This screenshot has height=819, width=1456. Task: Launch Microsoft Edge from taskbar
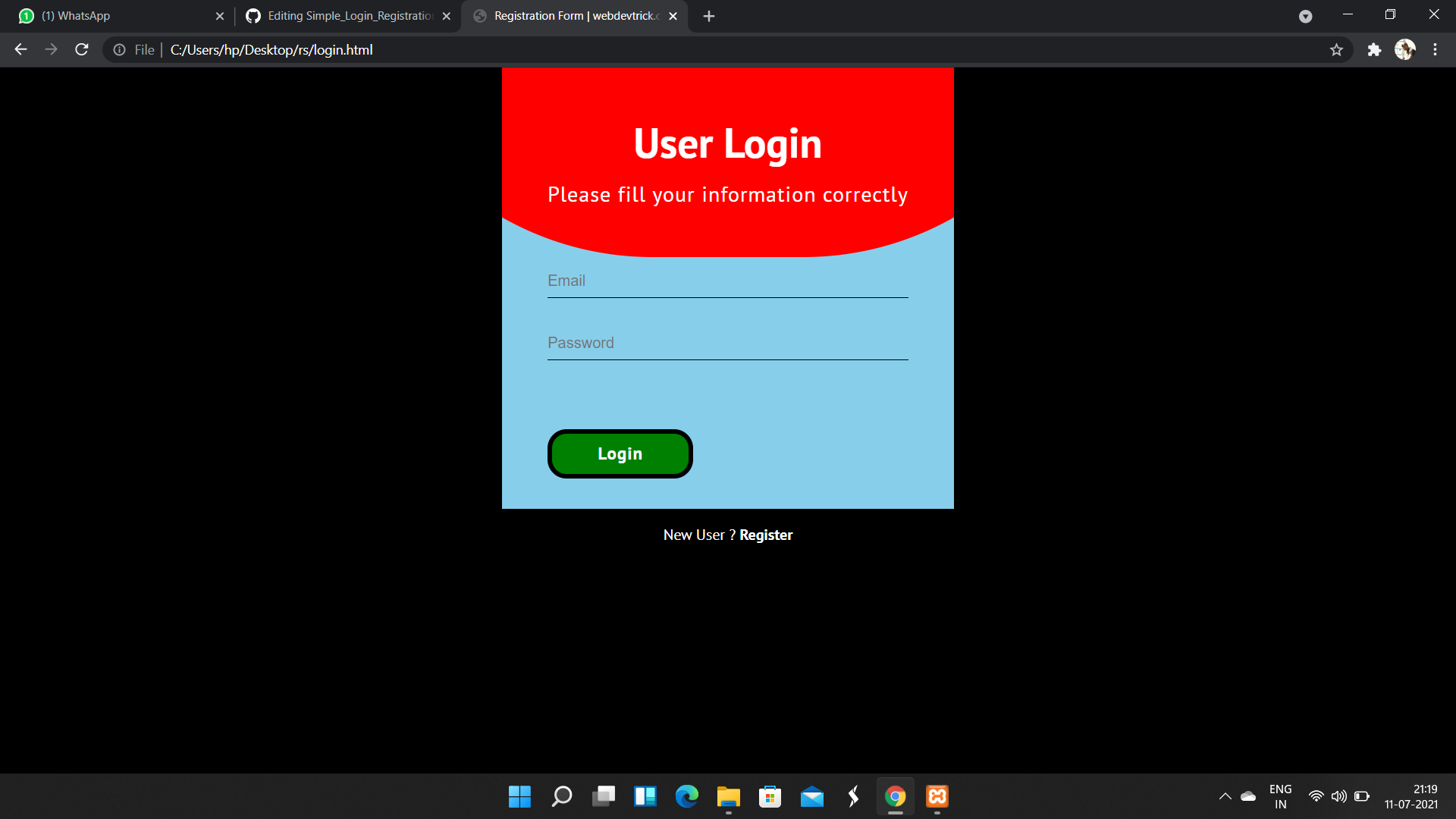pos(687,796)
